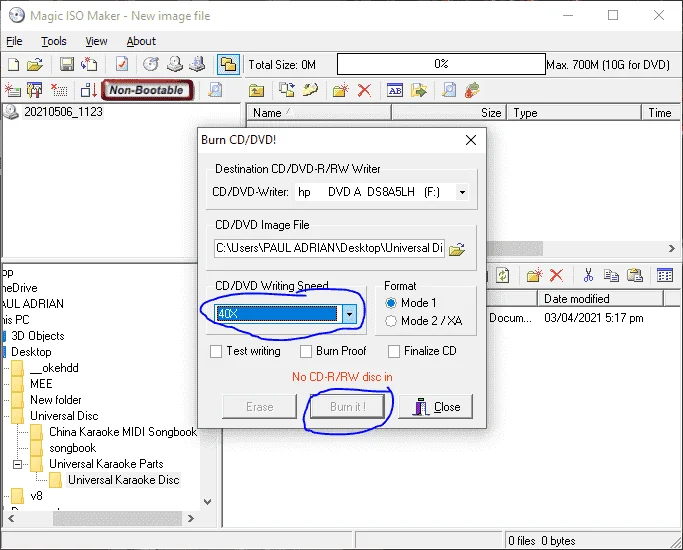Click the folder tree horizontal scrollbar thumb
683x550 pixels.
pos(117,518)
